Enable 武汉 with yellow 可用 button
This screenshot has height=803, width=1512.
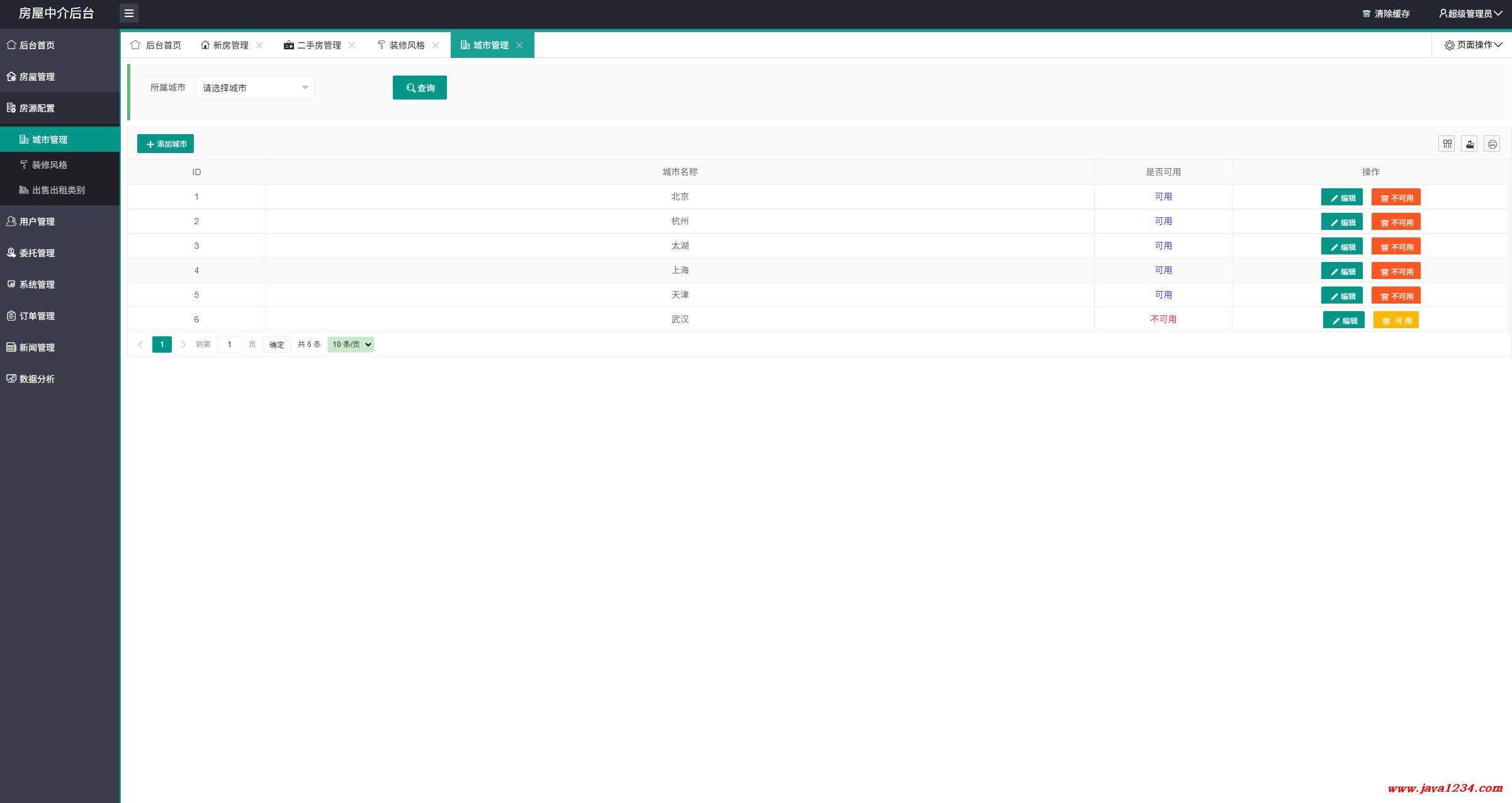point(1396,320)
